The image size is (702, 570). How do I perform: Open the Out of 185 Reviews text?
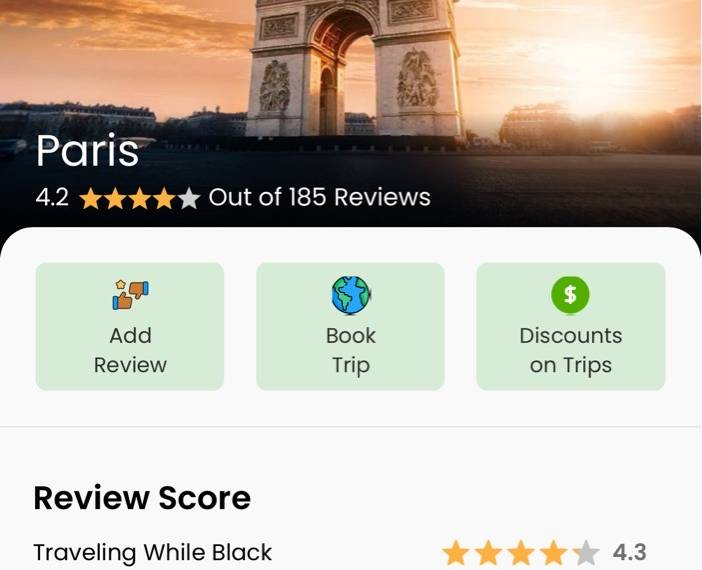tap(320, 197)
